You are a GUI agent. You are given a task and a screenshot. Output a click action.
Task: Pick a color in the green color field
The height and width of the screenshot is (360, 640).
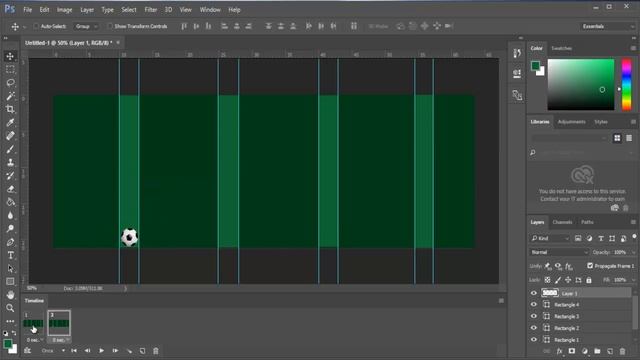tap(581, 84)
